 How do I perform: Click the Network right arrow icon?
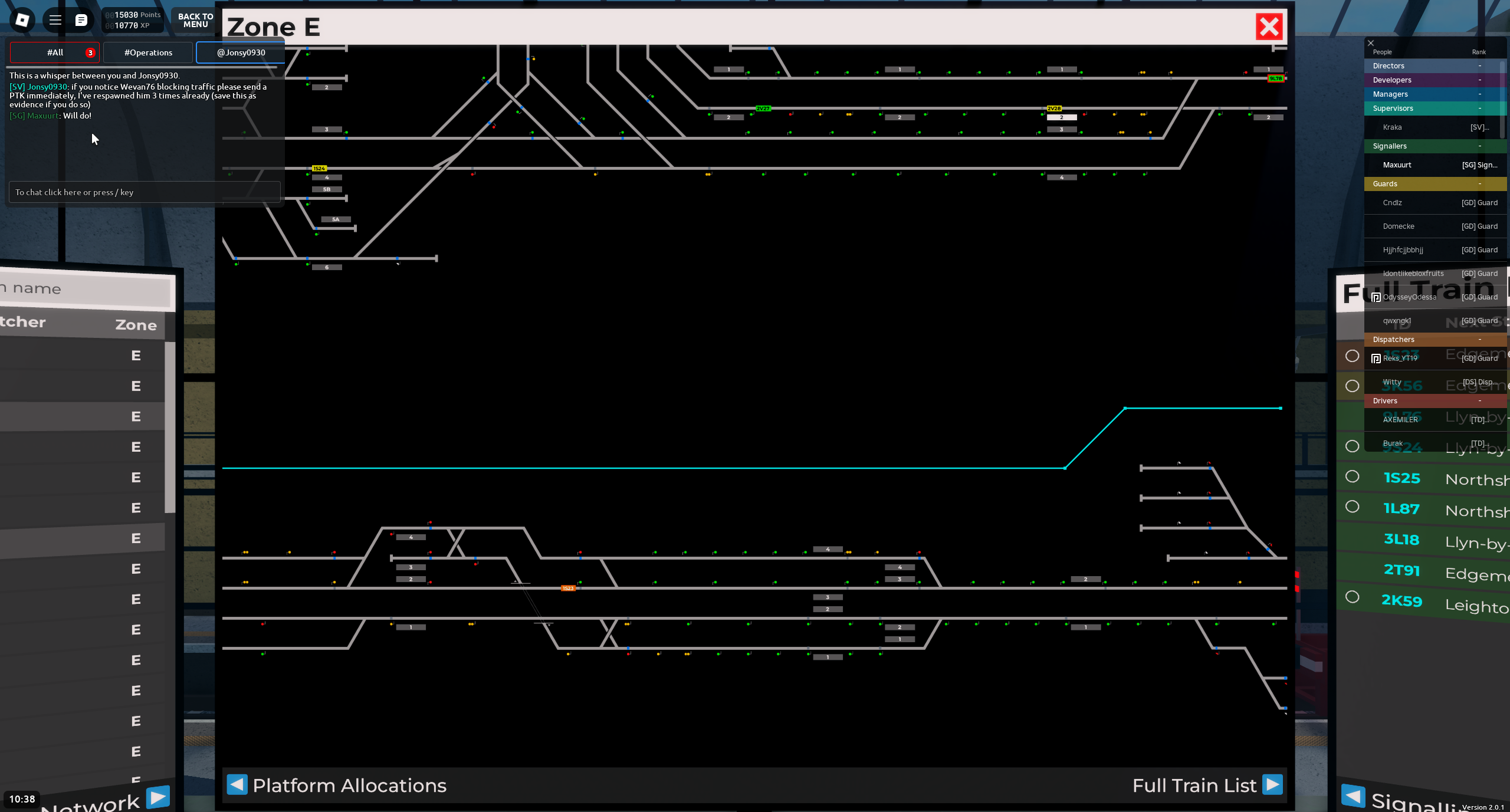[x=157, y=797]
